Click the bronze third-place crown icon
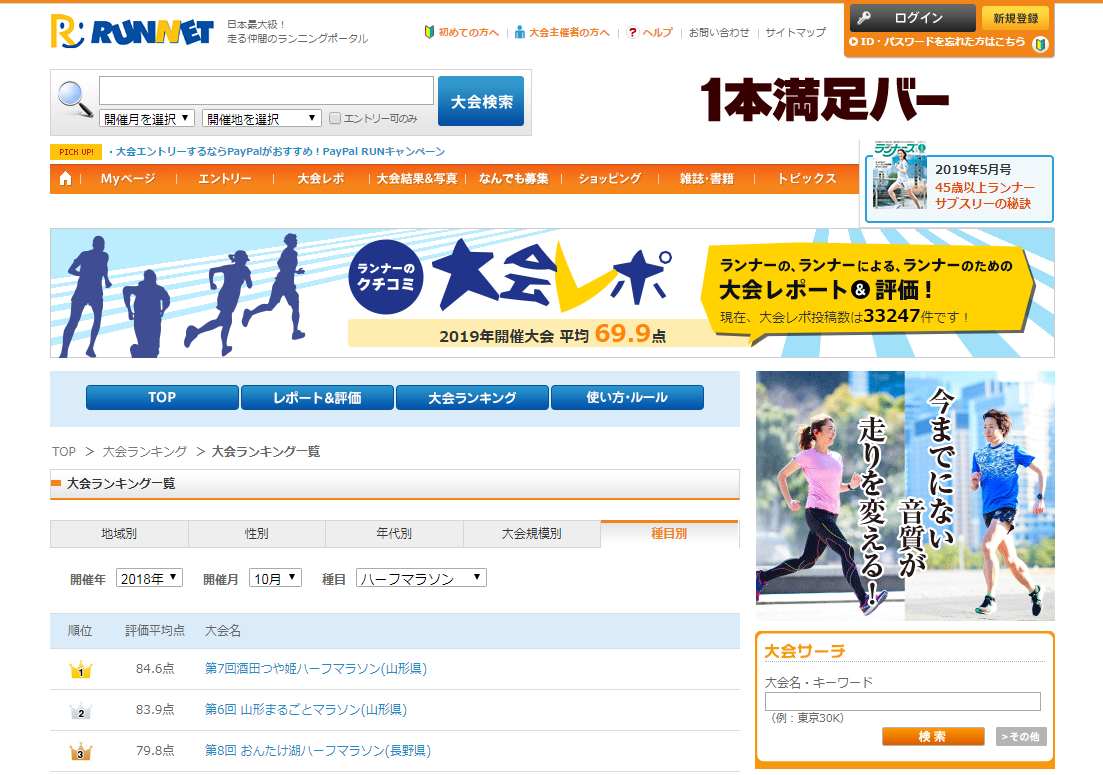This screenshot has height=775, width=1103. pyautogui.click(x=80, y=752)
